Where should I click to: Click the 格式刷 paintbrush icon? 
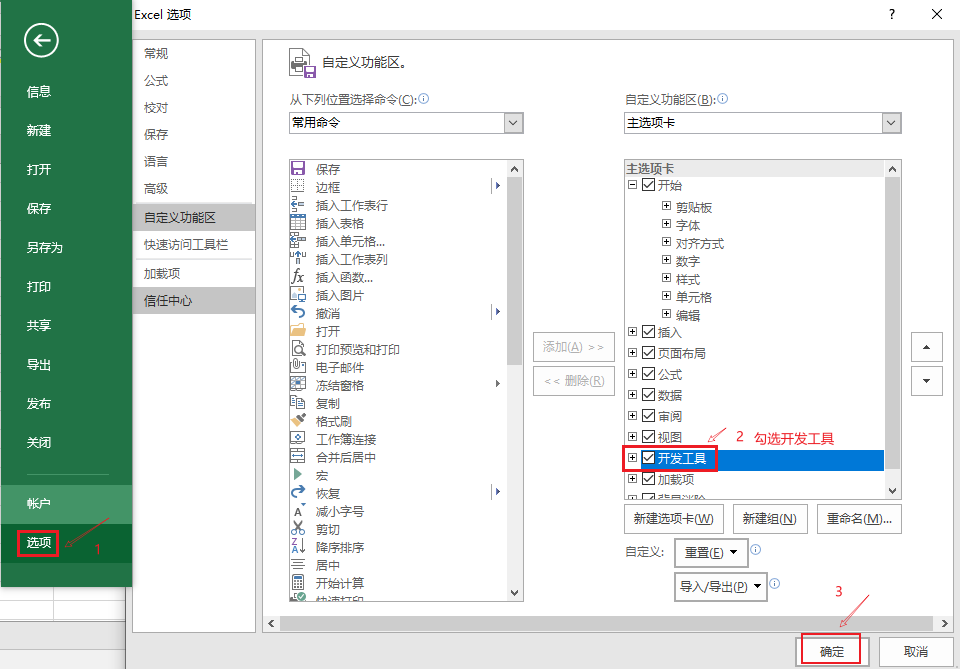(298, 420)
